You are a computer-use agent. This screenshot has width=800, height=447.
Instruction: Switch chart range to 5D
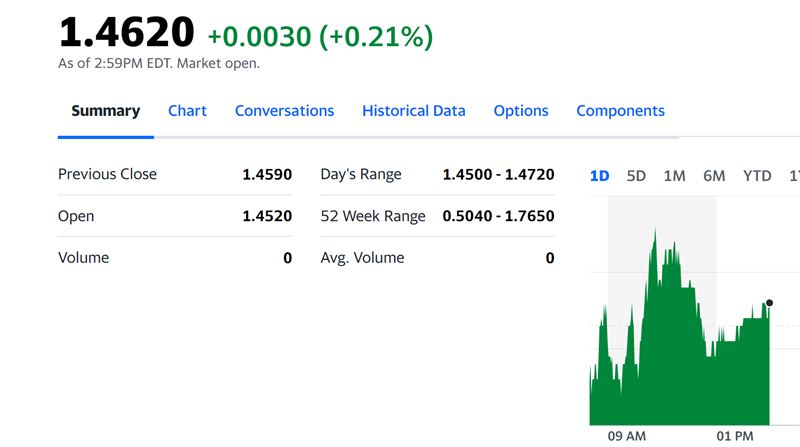click(x=636, y=176)
